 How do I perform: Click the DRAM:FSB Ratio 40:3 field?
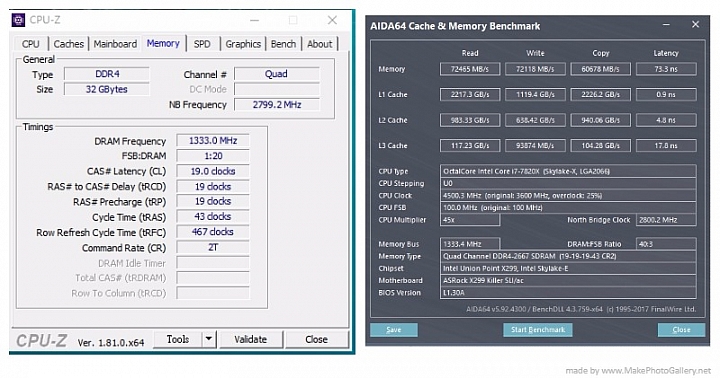click(666, 244)
